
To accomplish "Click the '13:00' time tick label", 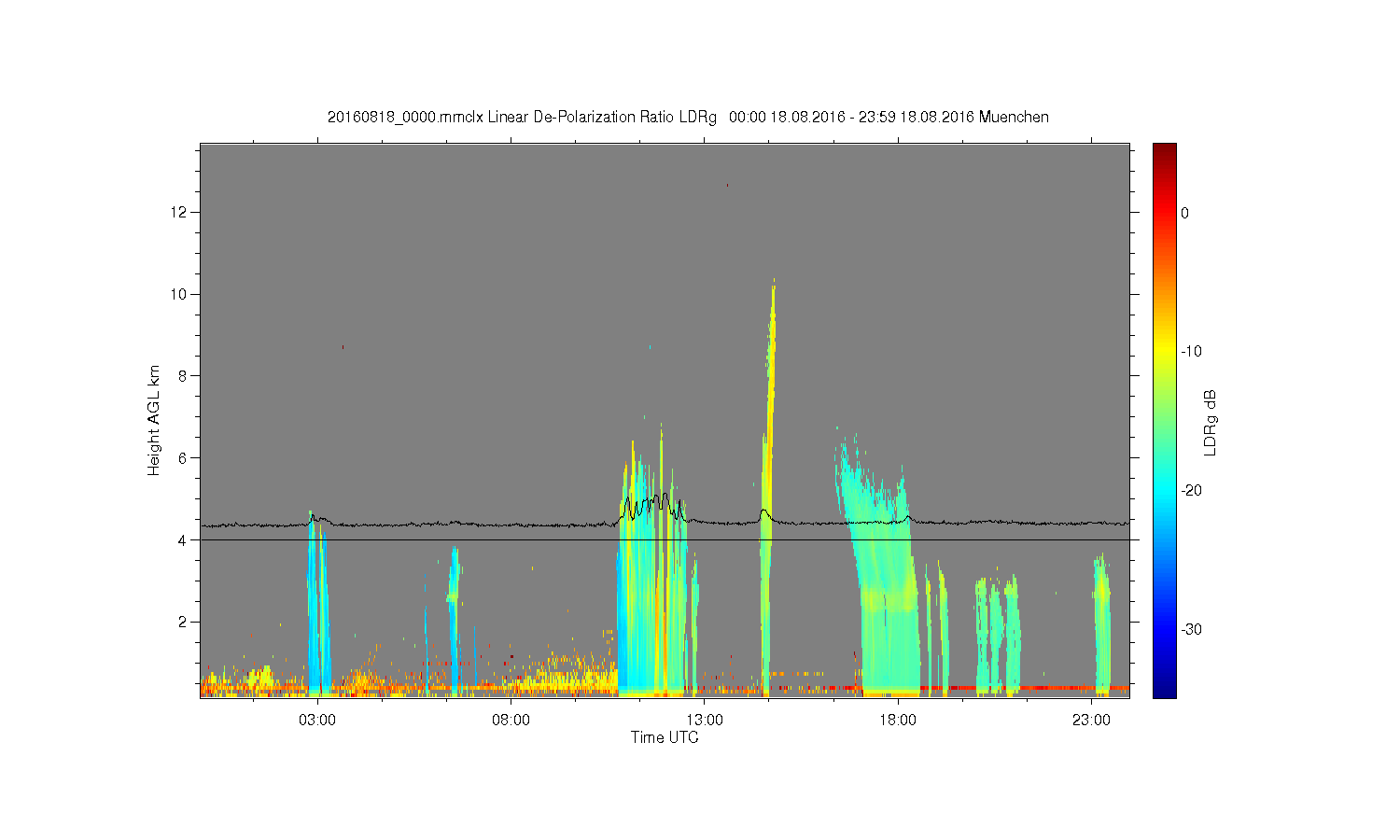I will pos(705,721).
